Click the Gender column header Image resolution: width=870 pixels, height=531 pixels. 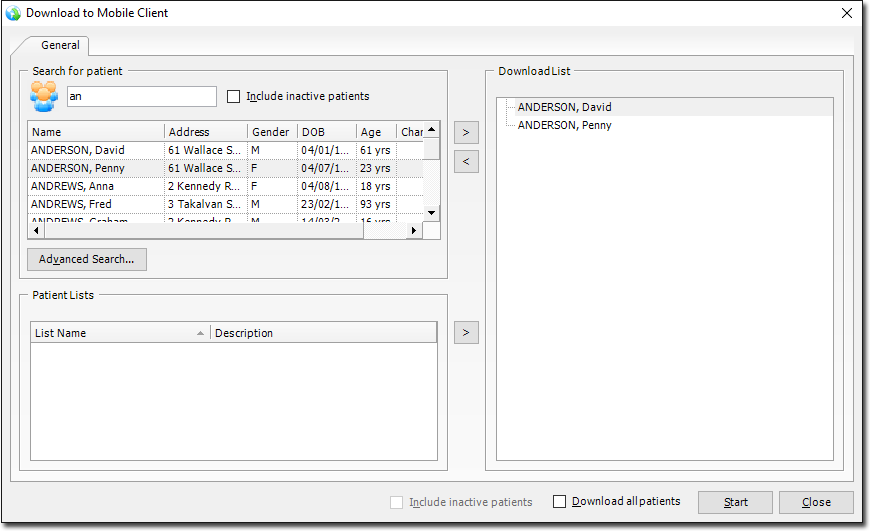coord(272,132)
